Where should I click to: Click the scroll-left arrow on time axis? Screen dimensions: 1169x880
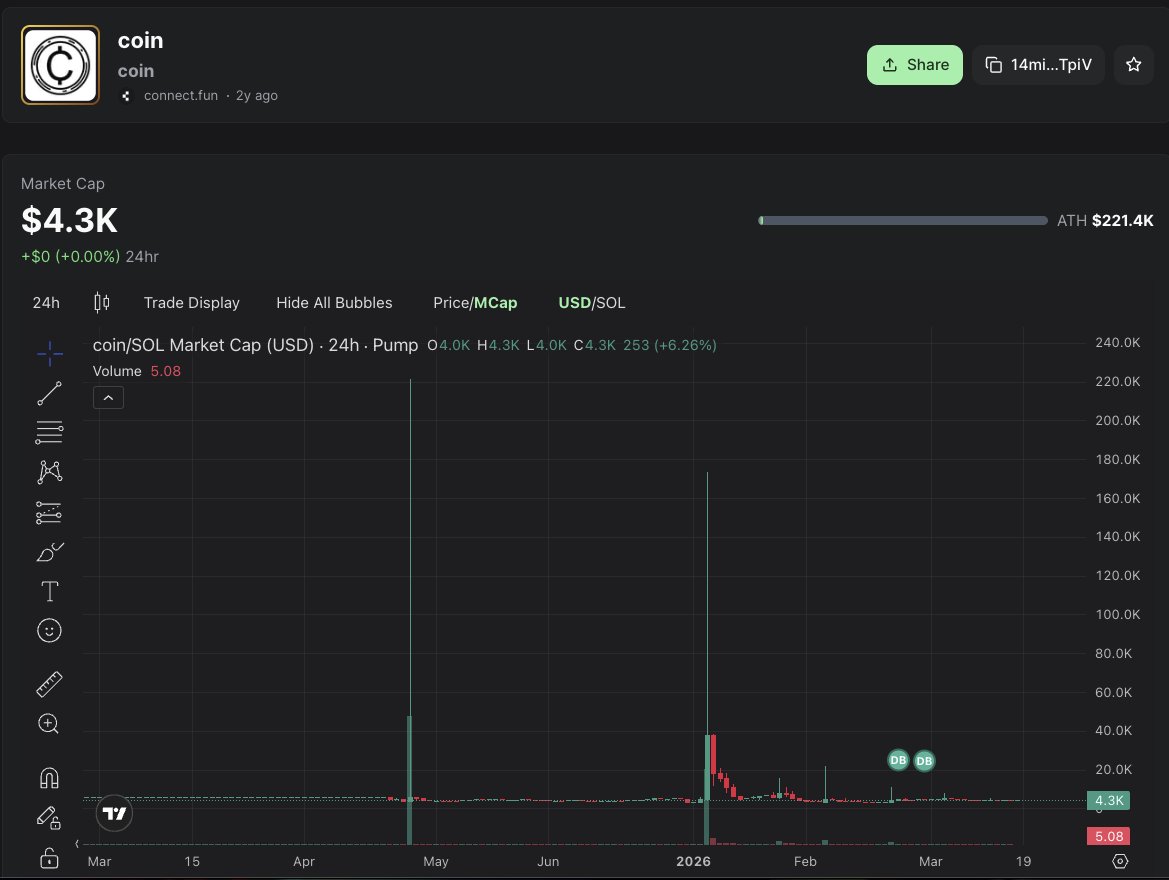[77, 843]
